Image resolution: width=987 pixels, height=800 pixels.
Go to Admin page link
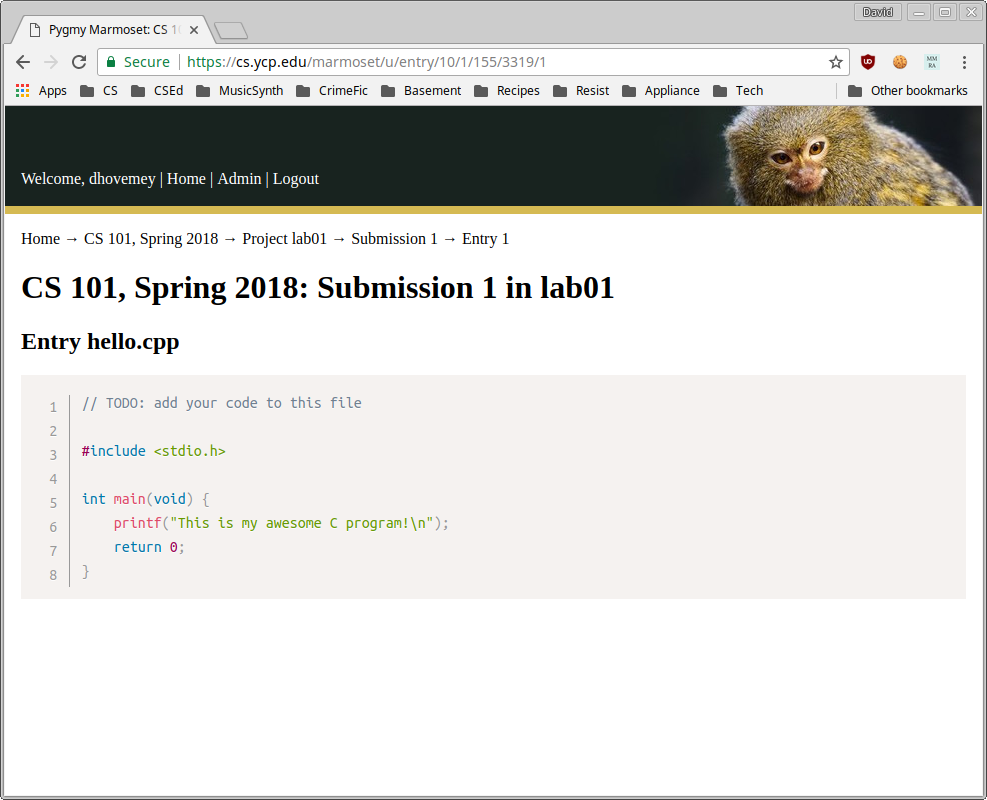click(x=239, y=179)
